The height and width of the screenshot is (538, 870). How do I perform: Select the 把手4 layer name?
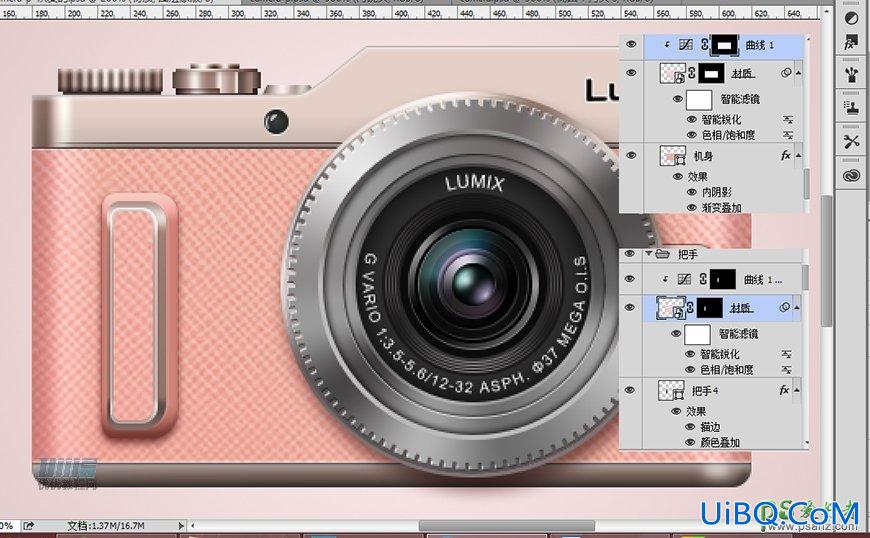(x=705, y=391)
